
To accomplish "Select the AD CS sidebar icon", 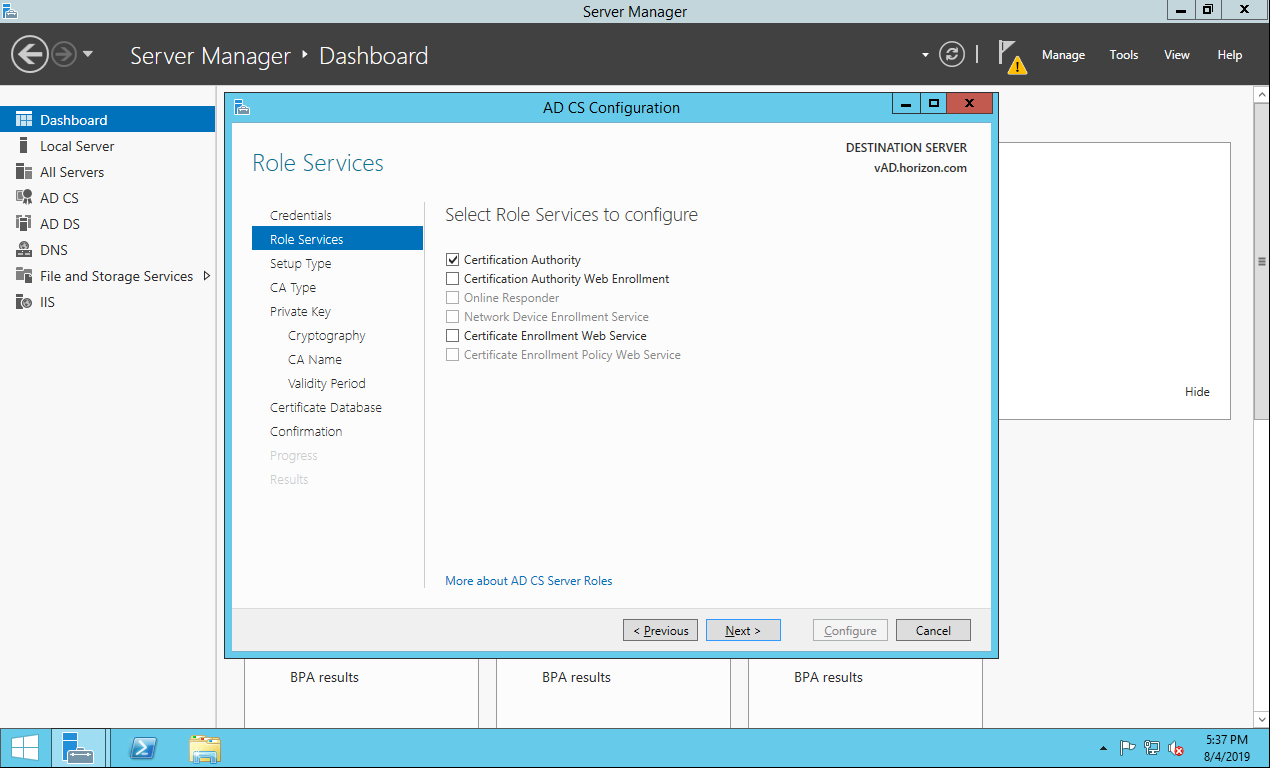I will 24,198.
